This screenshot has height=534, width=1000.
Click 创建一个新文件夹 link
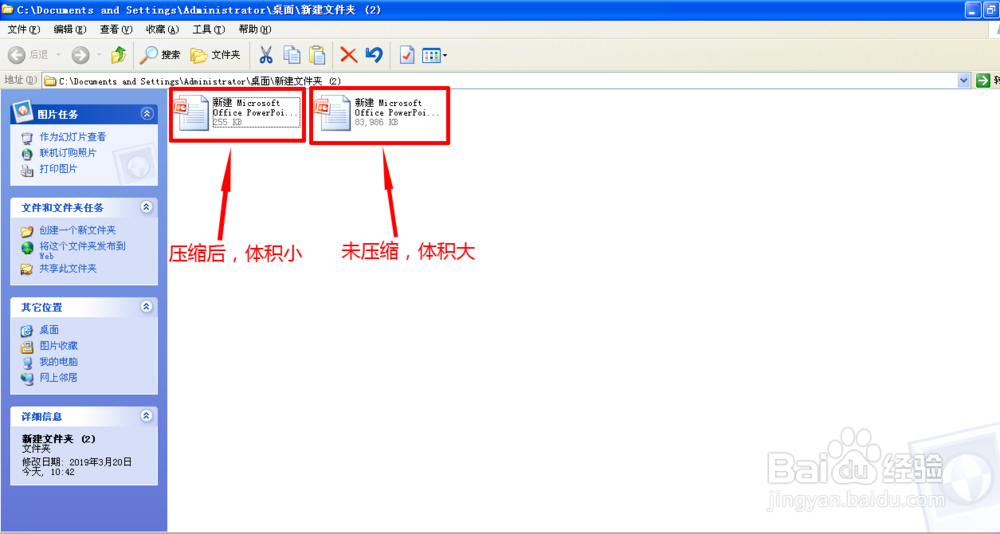78,230
